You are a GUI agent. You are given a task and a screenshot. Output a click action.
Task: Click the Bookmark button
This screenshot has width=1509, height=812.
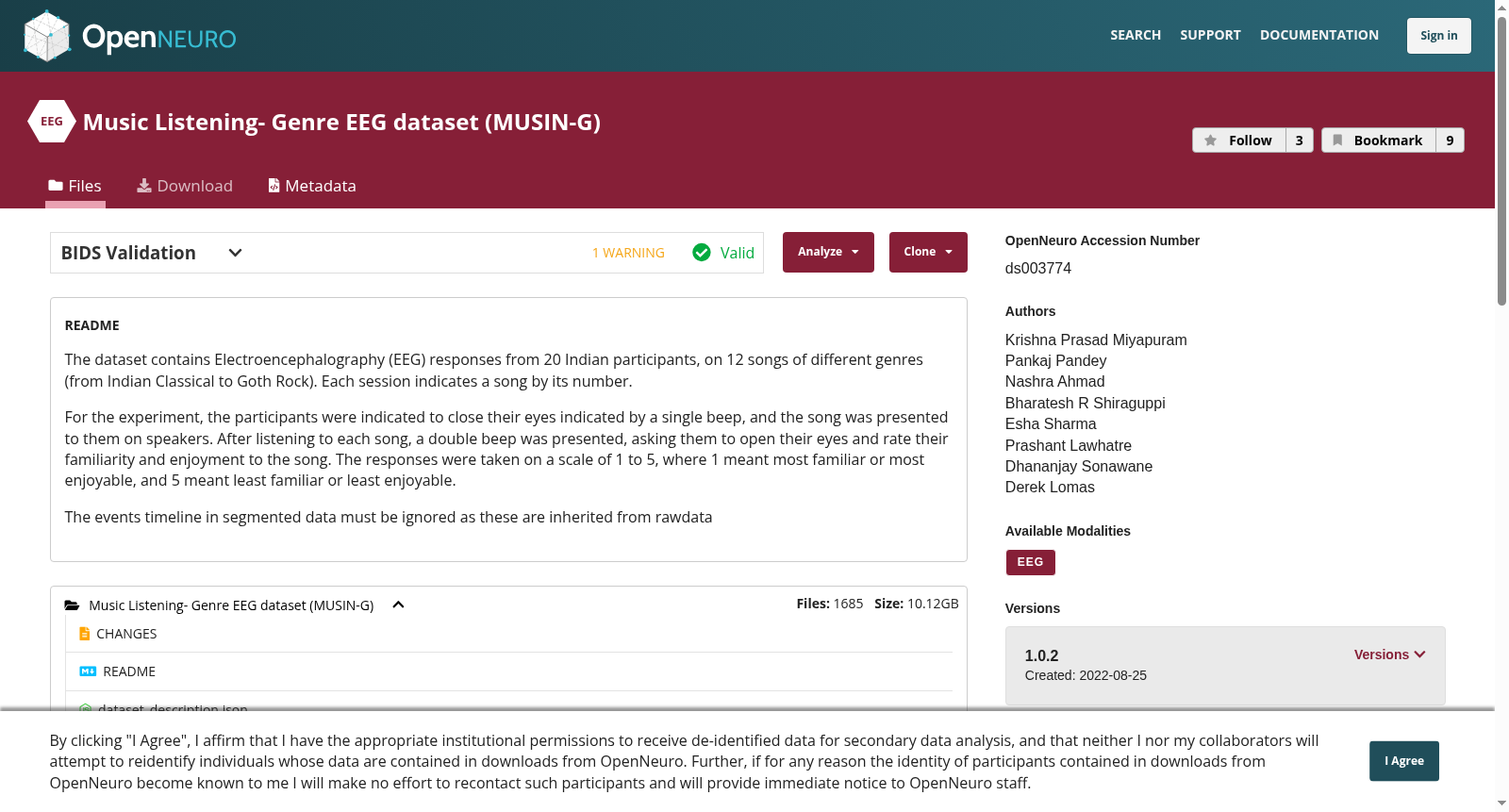pos(1379,141)
